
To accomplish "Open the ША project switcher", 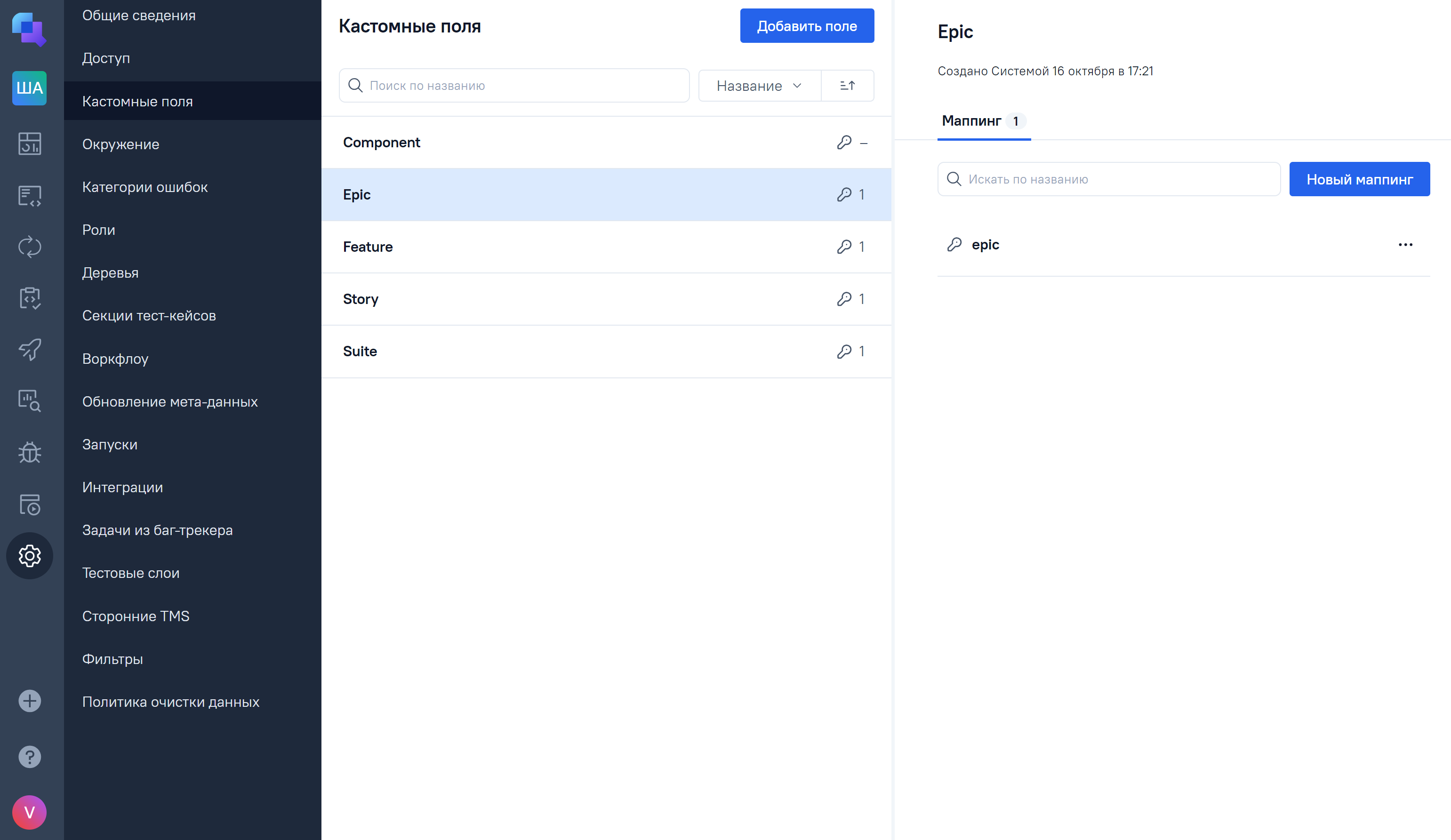I will (x=29, y=88).
